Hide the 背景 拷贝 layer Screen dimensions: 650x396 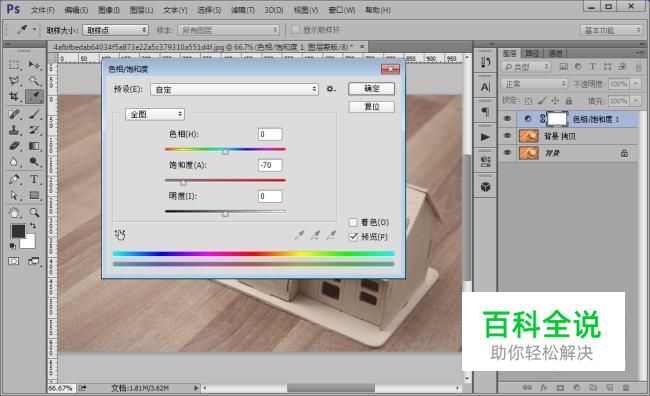point(507,136)
